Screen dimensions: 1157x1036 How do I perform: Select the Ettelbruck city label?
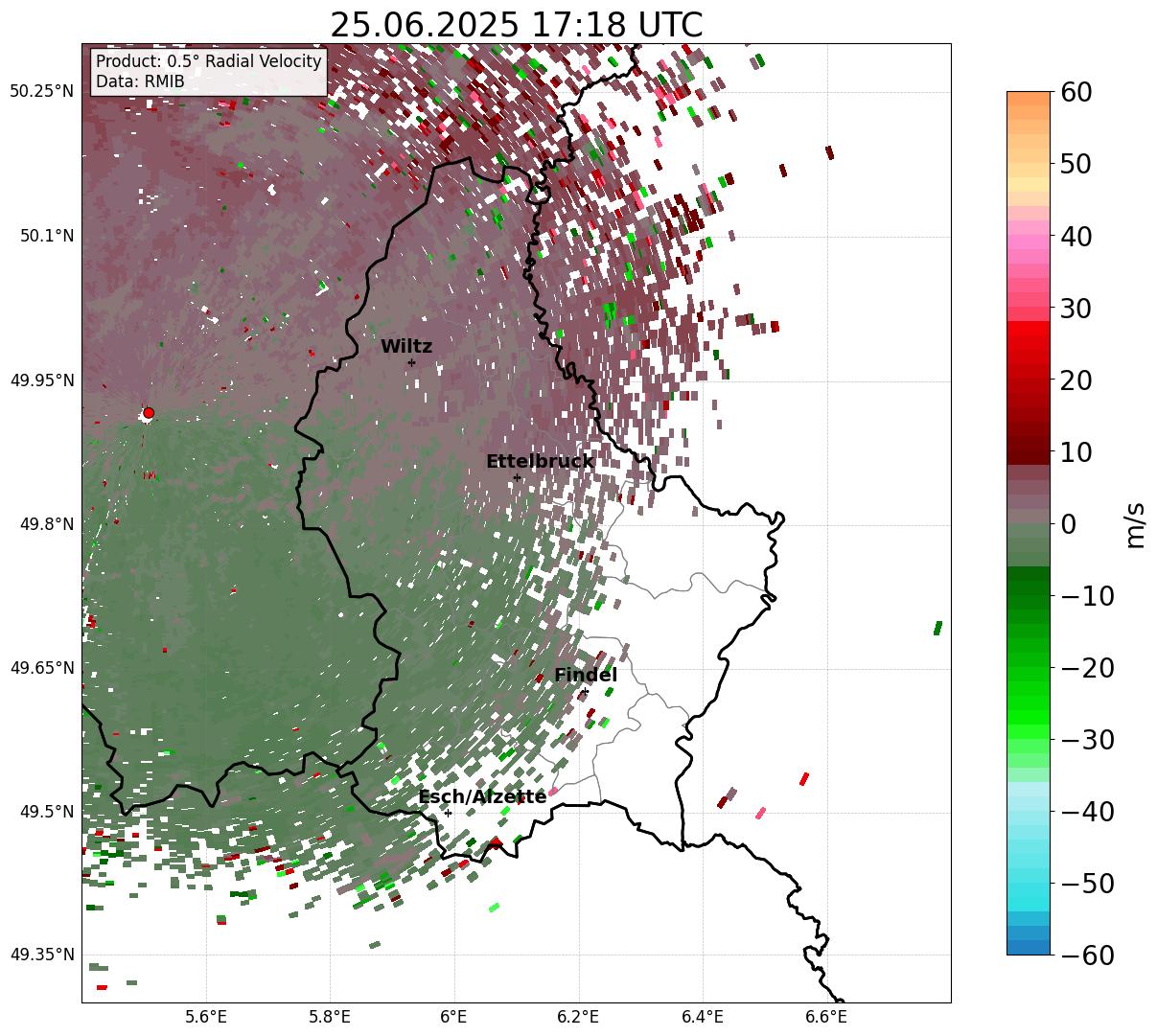tap(540, 462)
